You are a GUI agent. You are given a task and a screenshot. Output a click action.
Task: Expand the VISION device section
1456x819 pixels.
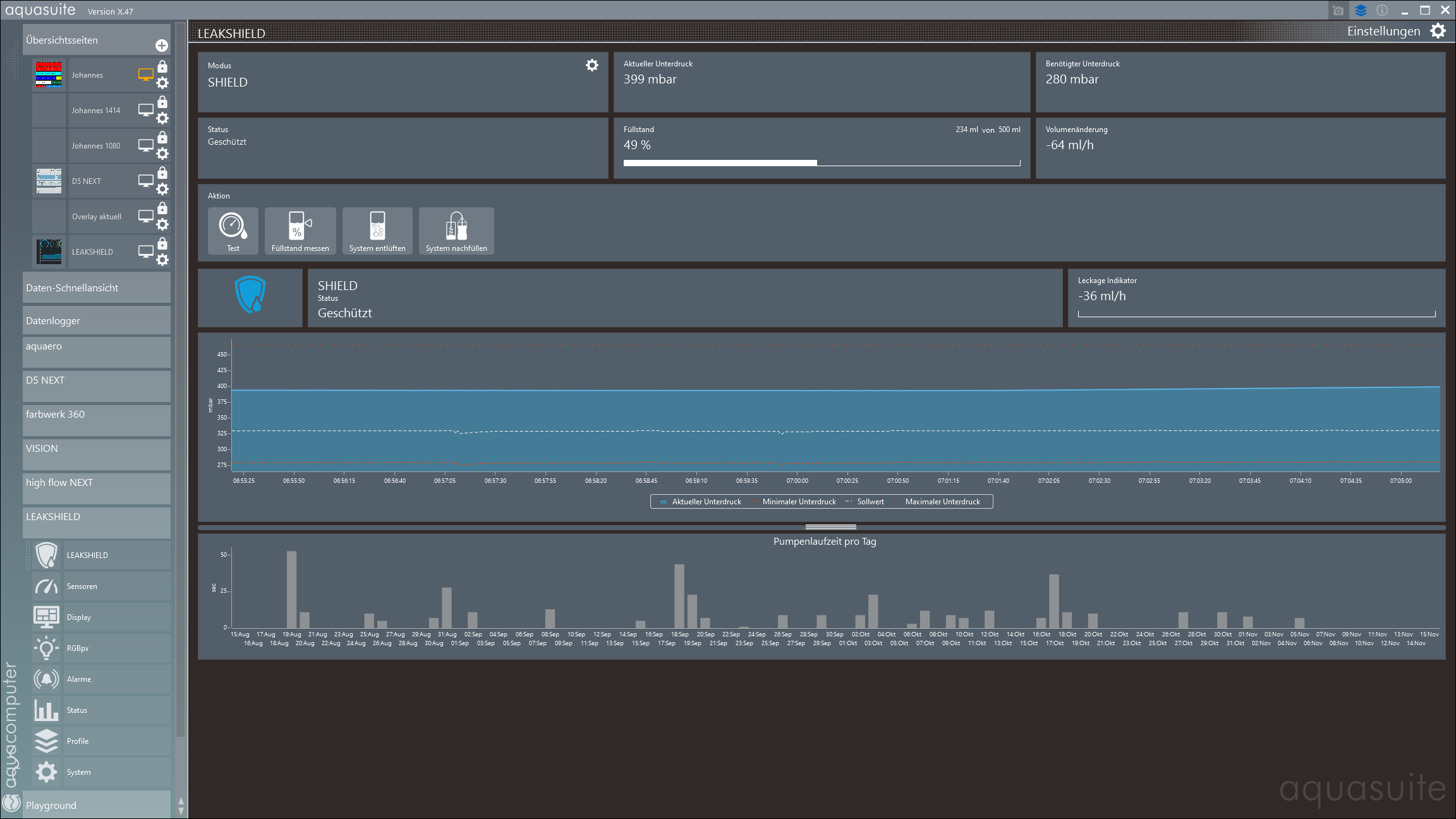(97, 454)
